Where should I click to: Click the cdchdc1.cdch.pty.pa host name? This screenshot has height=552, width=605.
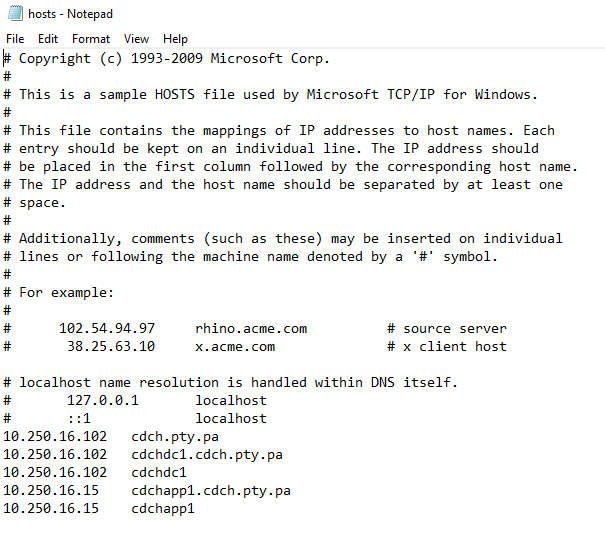point(207,455)
